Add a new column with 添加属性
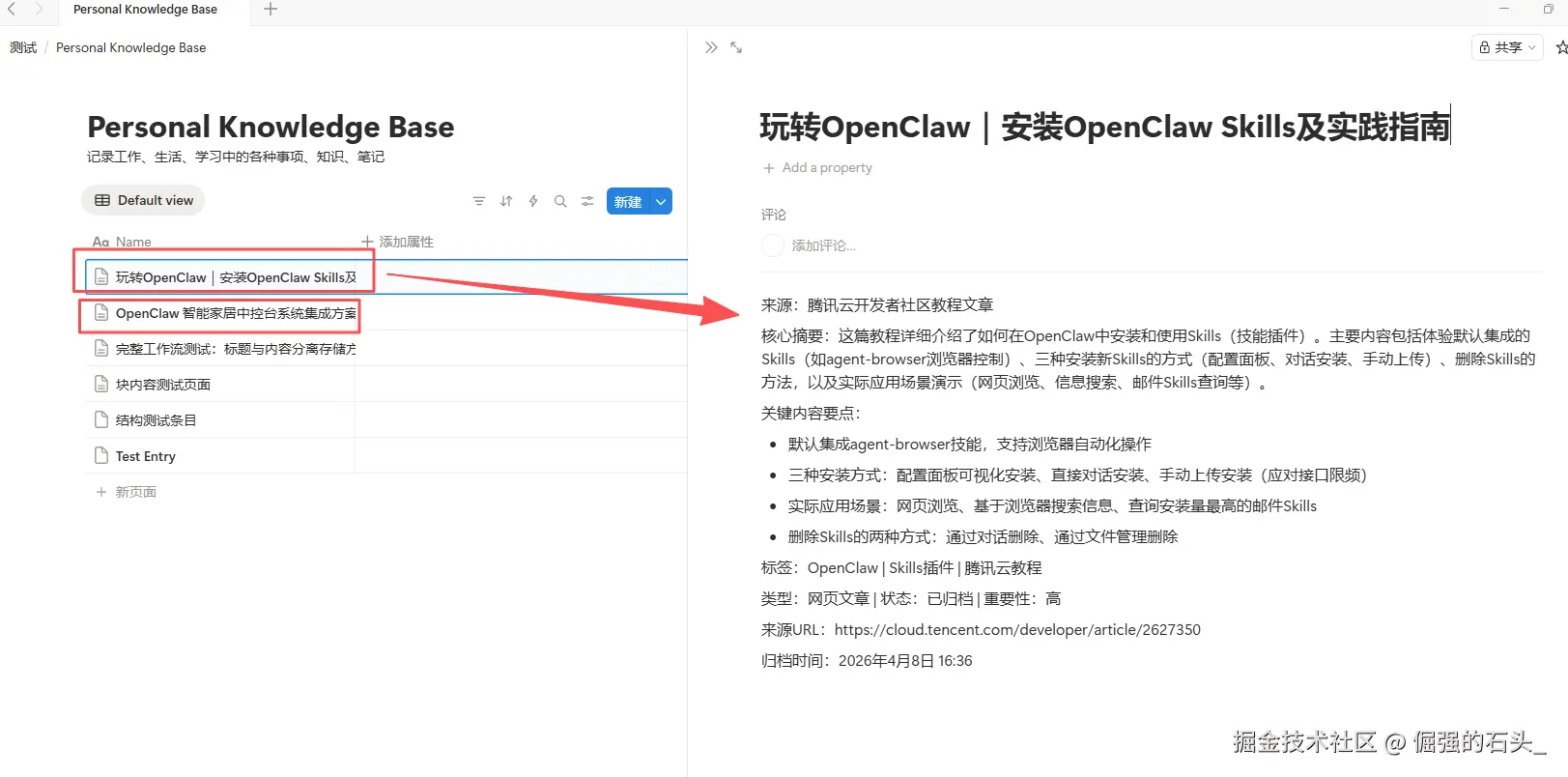Viewport: 1568px width, 777px height. tap(397, 242)
